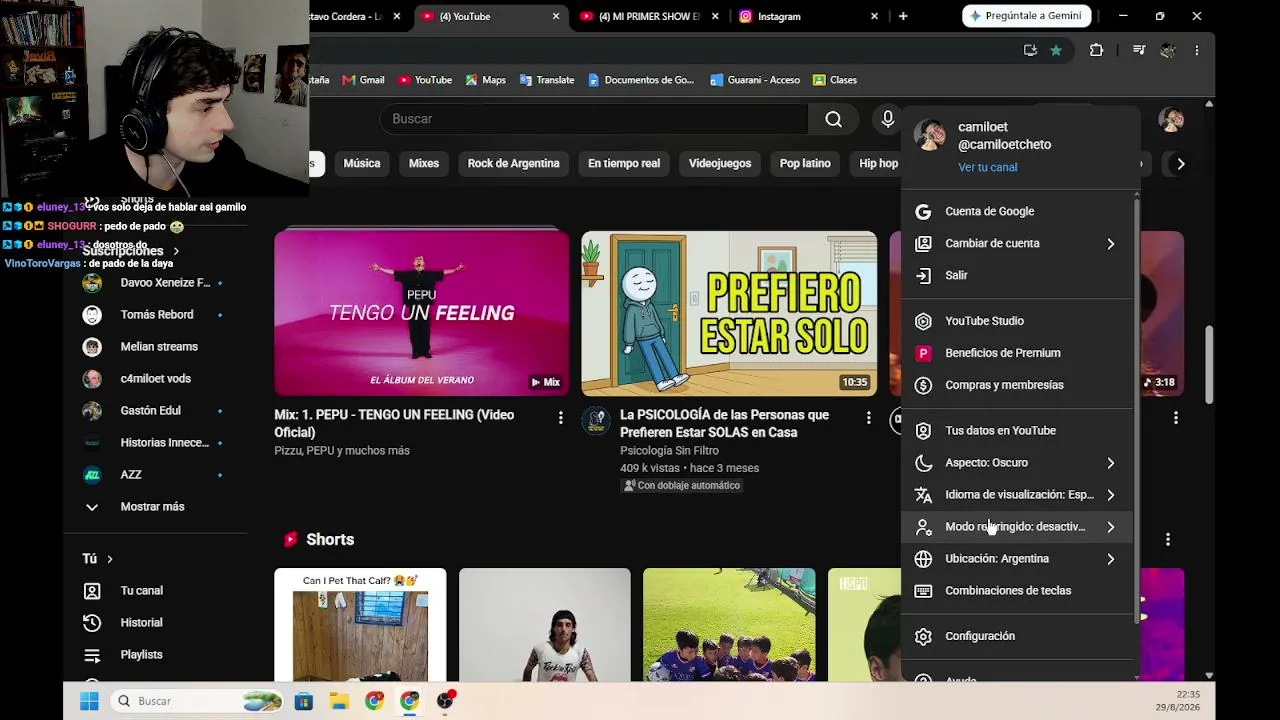
Task: Open the Chrome three-dot menu
Action: 1196,50
